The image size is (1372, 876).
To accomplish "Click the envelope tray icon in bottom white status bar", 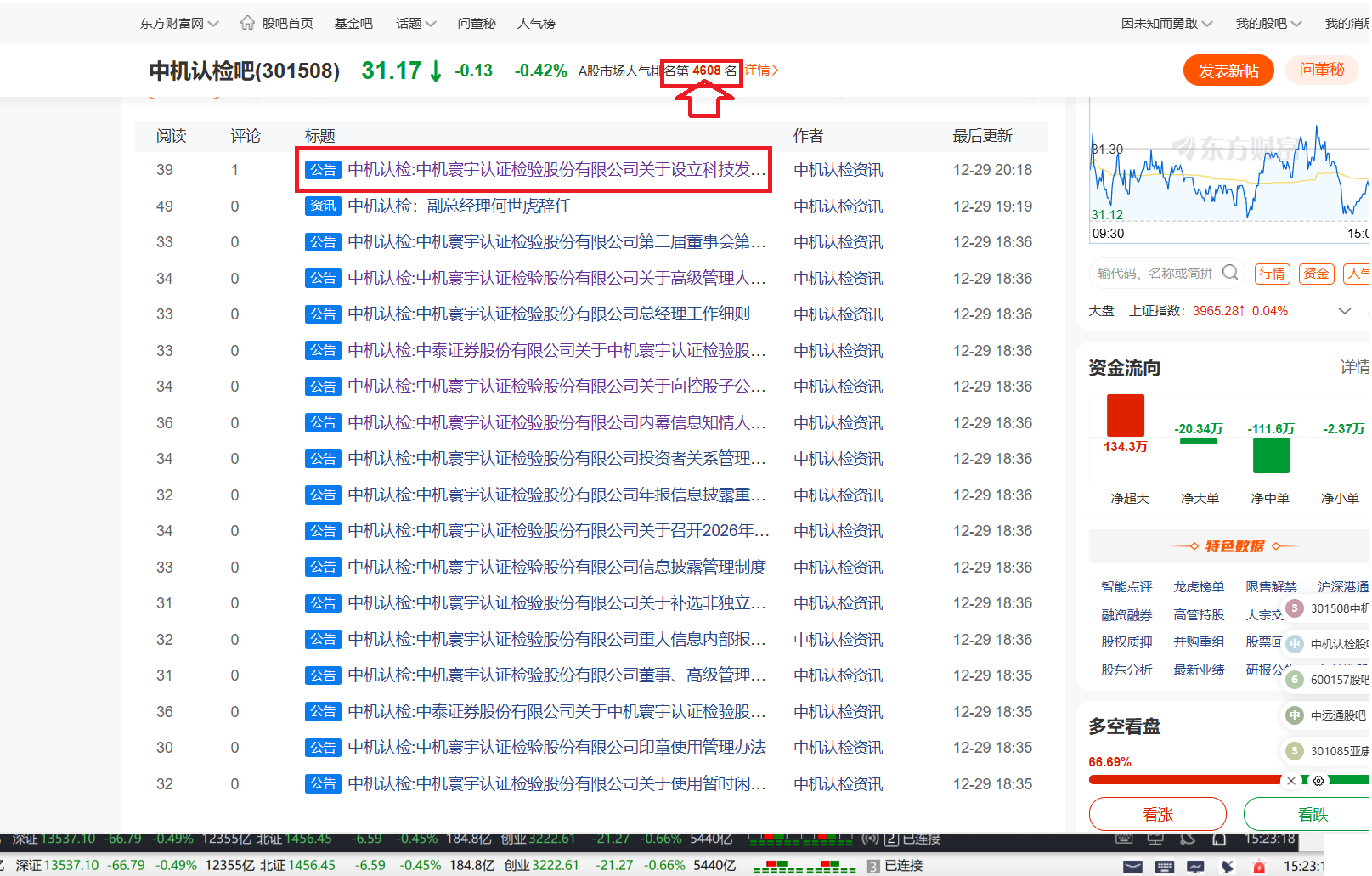I will coord(1133,866).
